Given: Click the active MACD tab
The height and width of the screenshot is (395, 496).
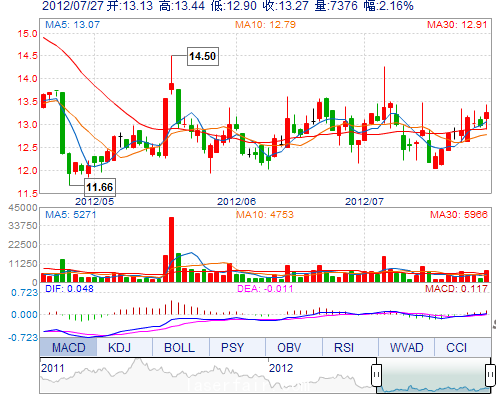Looking at the screenshot, I should click(x=68, y=347).
